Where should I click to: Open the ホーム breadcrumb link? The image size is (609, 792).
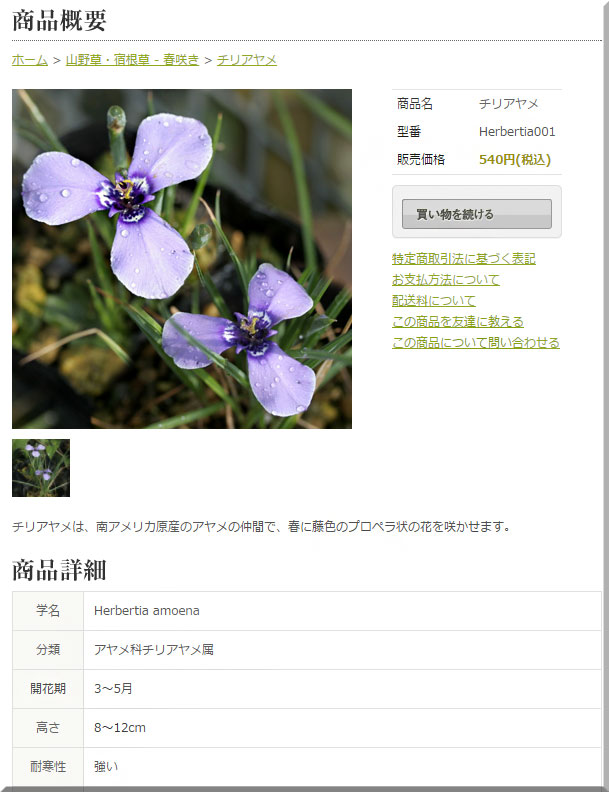pos(30,60)
